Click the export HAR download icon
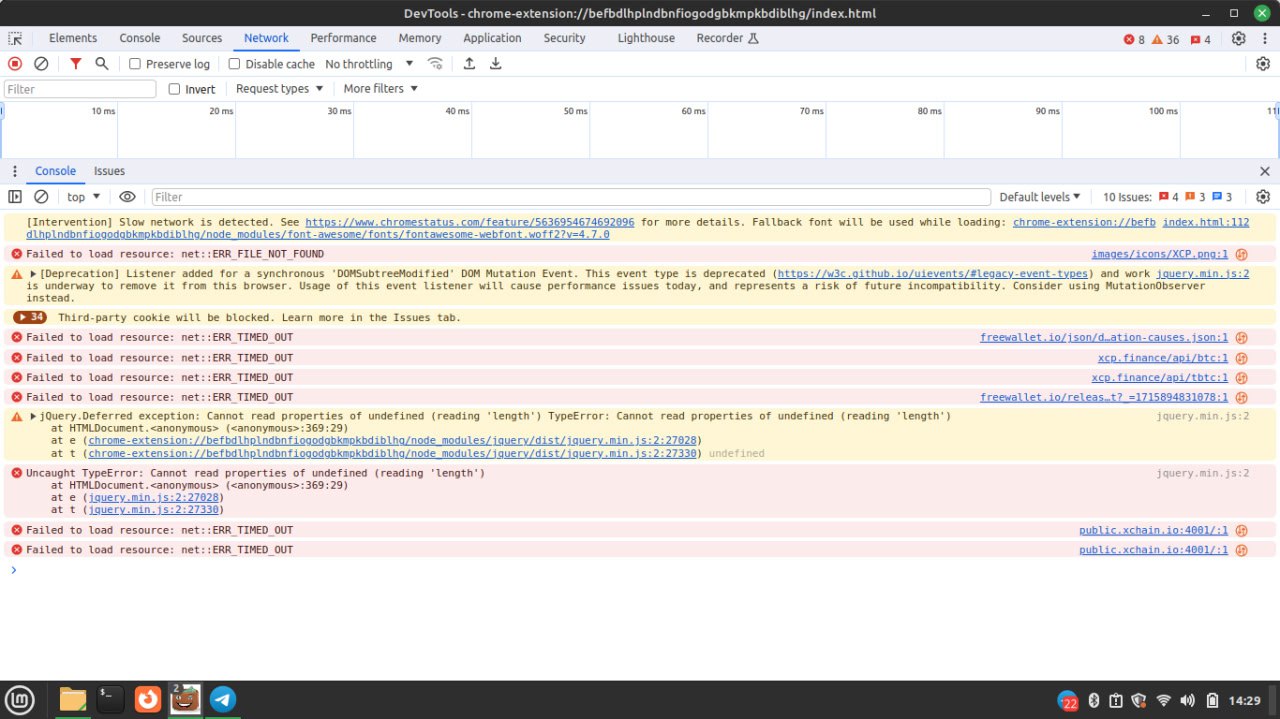1280x719 pixels. pos(495,64)
